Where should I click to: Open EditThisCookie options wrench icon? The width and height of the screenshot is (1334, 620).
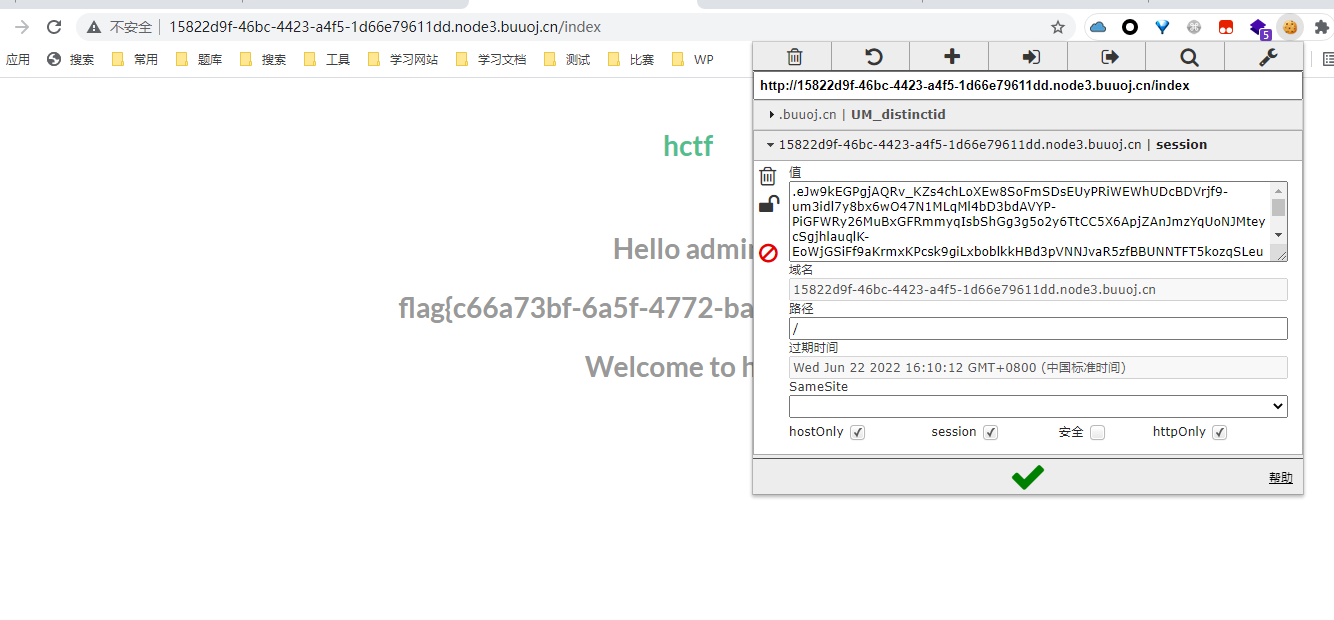click(x=1267, y=57)
